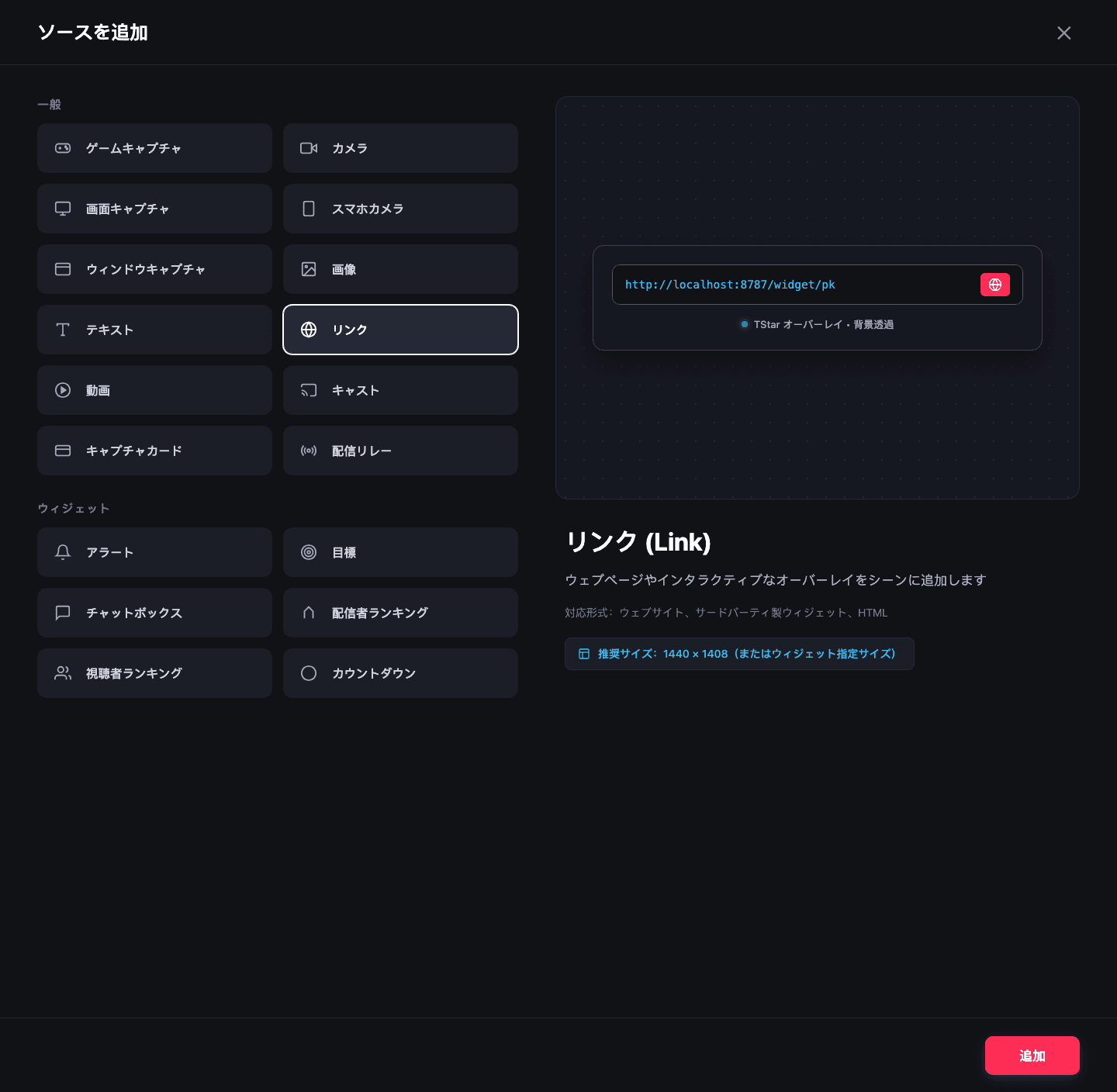Click the 目標 target icon
Screen dimensions: 1117x1092
309,552
